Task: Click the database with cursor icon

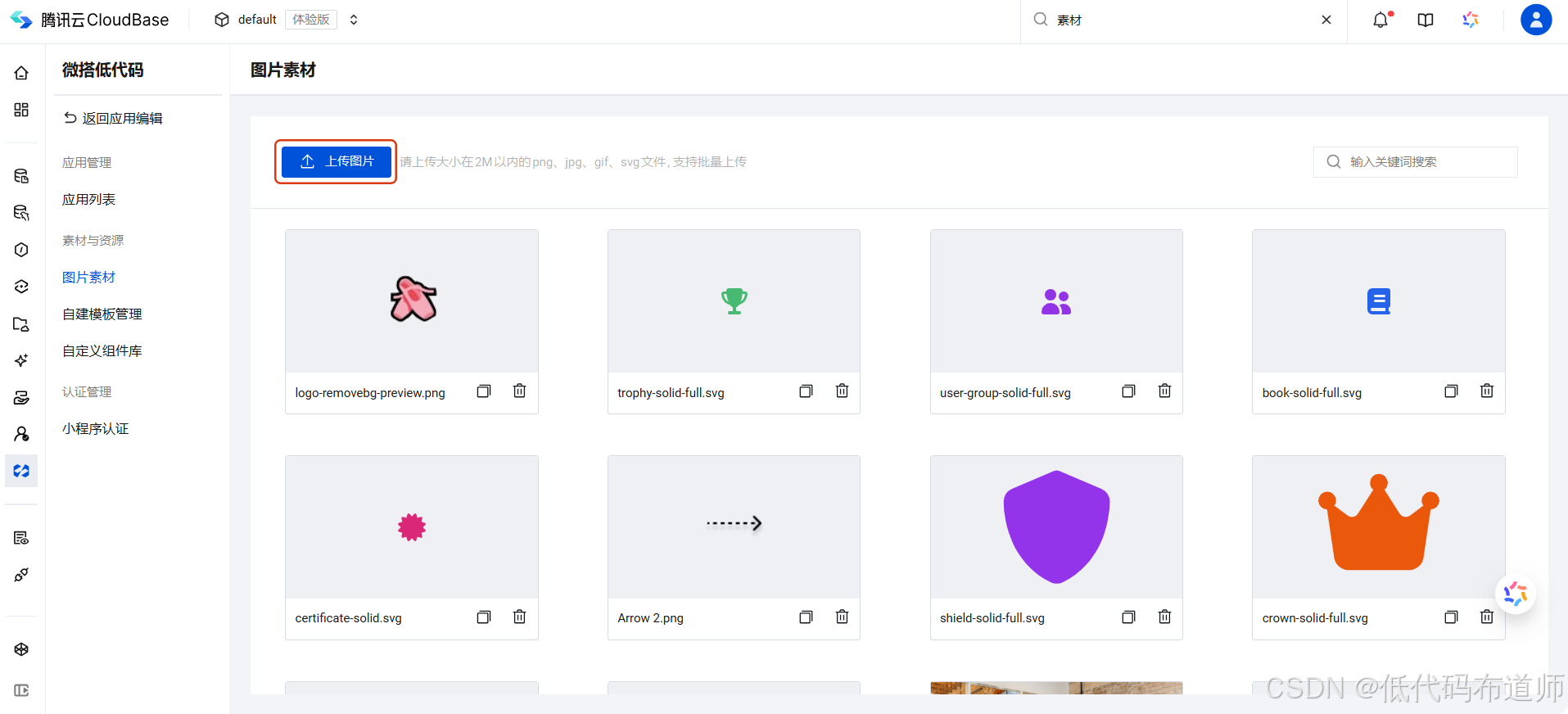Action: [21, 213]
